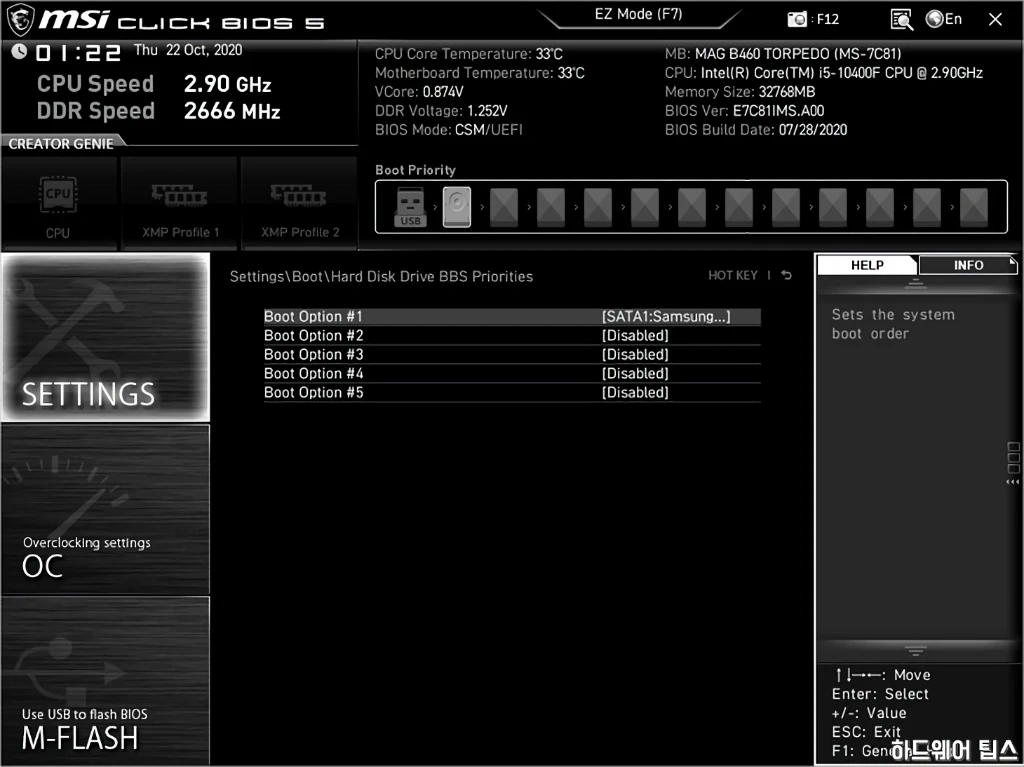Screen dimensions: 1024x767
Task: Change Boot Option #2 Disabled value
Action: pos(635,336)
